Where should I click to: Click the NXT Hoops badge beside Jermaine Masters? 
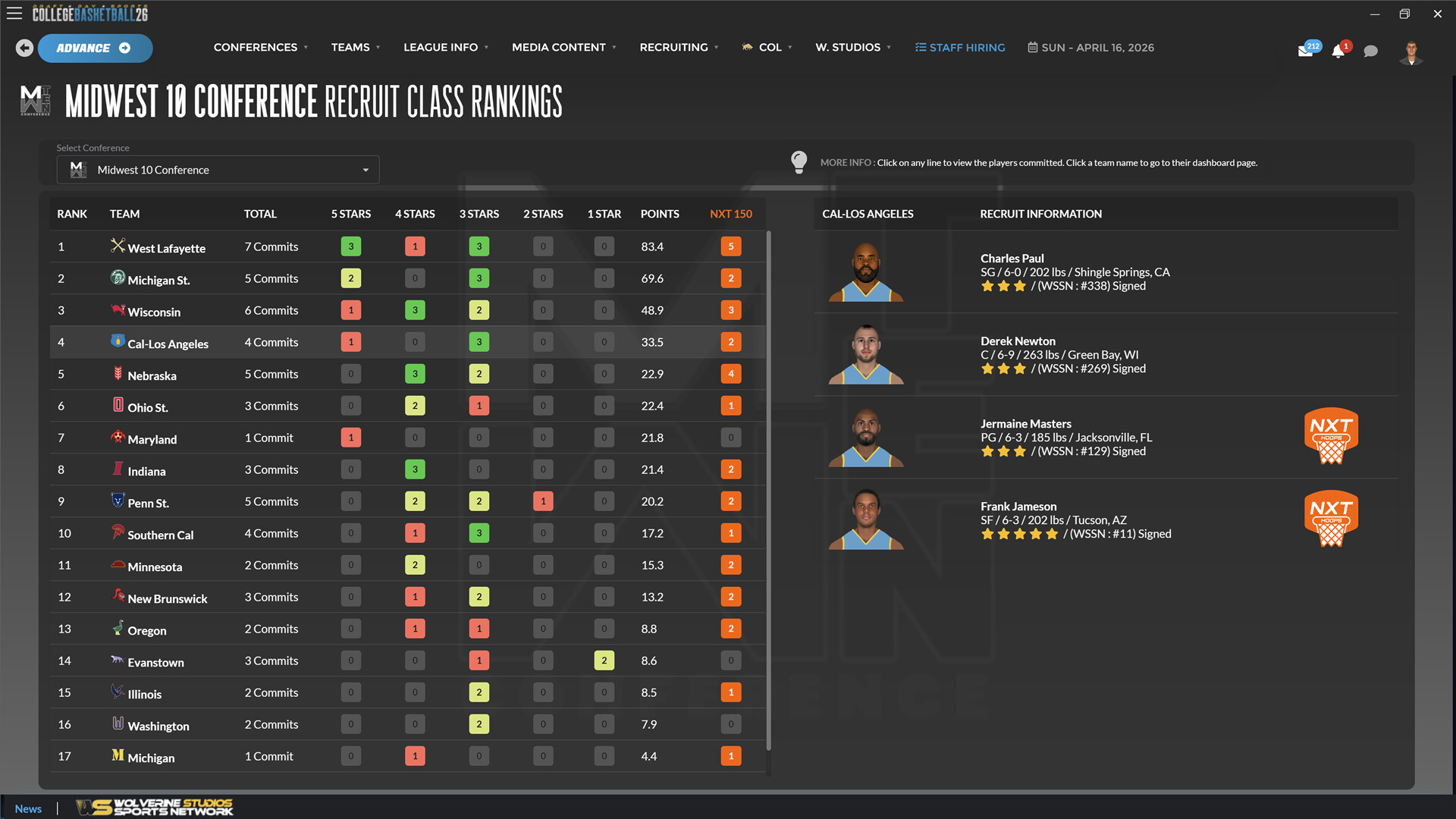click(1331, 436)
